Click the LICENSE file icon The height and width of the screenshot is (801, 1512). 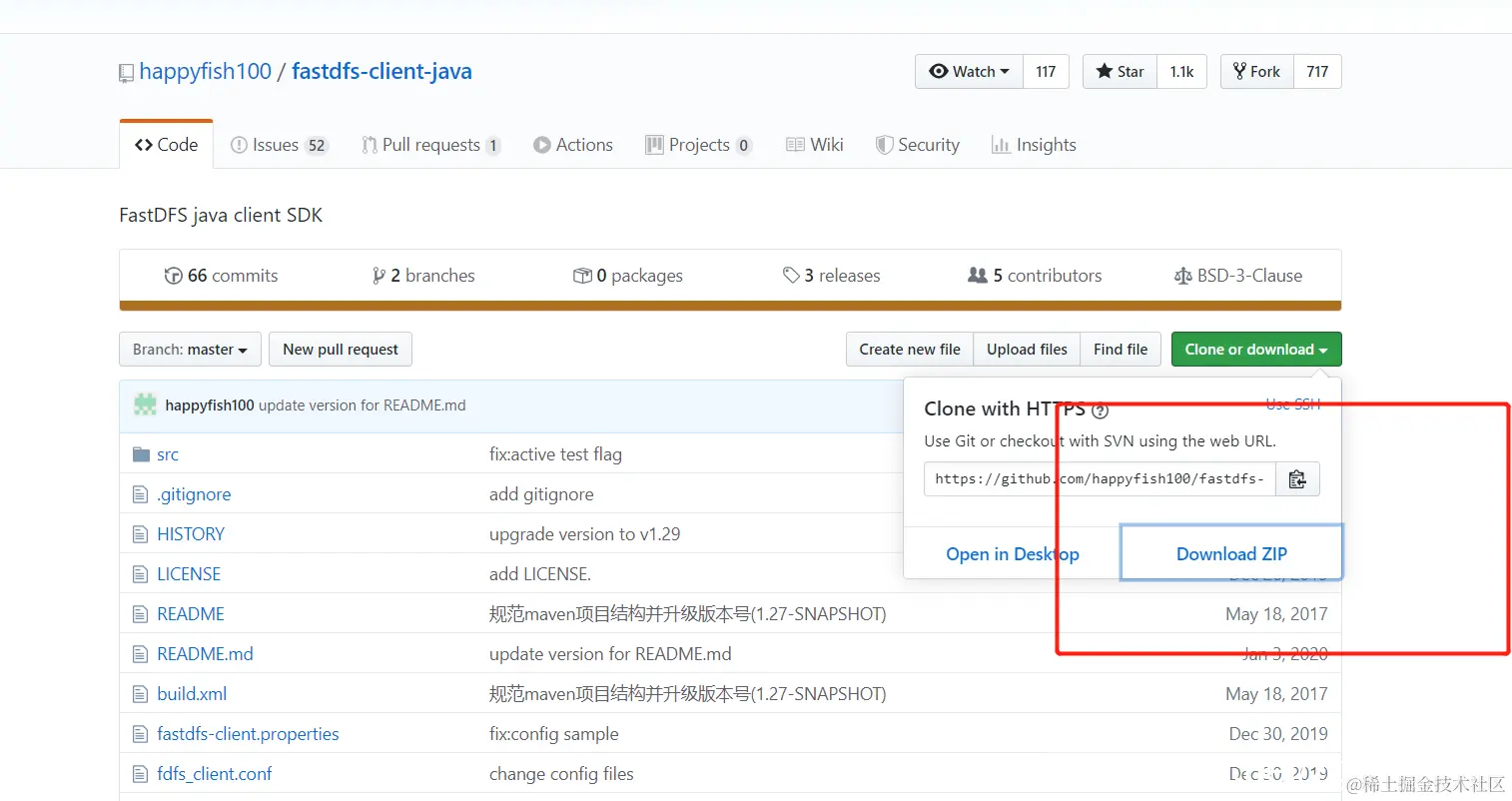(x=140, y=574)
